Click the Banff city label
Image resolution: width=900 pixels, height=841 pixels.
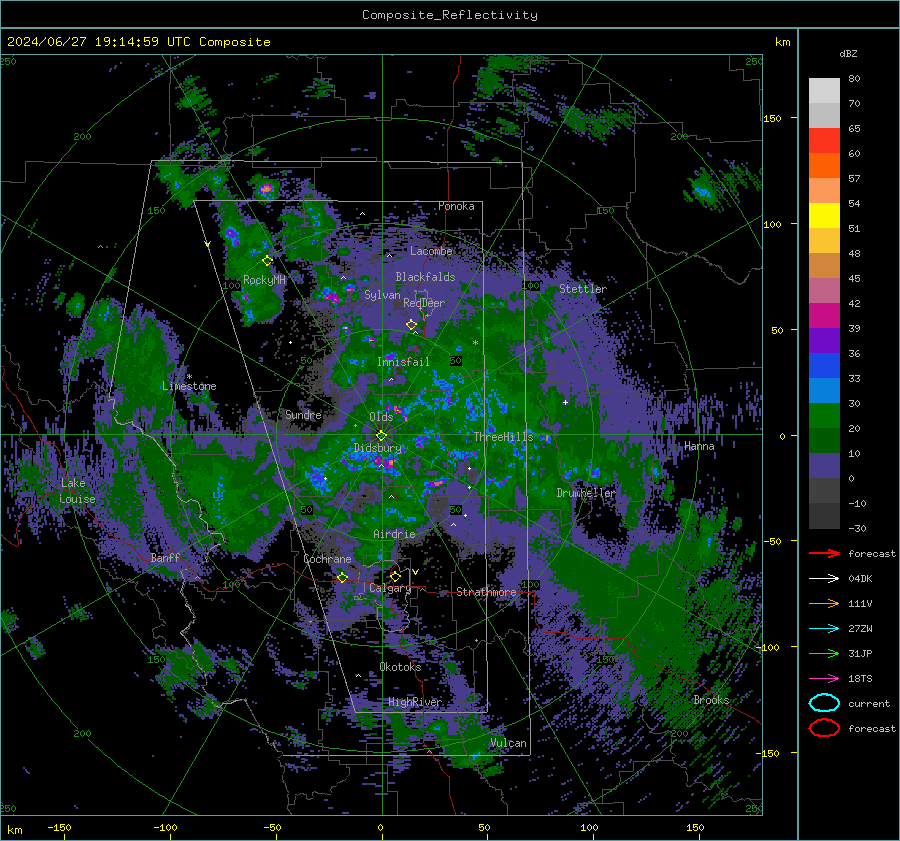tap(165, 558)
